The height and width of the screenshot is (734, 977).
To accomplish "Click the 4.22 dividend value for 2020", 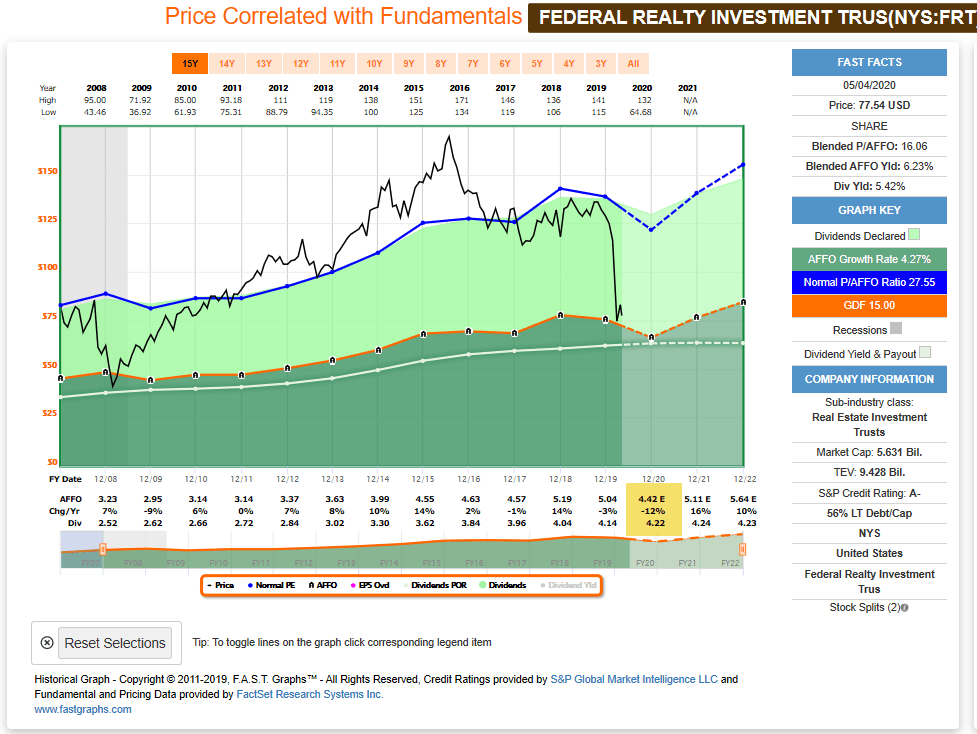I will coord(655,523).
